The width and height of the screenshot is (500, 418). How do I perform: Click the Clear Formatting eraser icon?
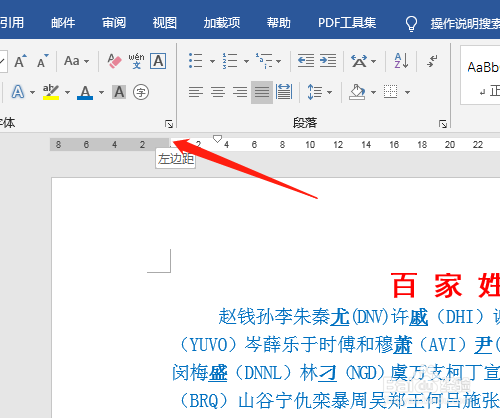(x=114, y=61)
